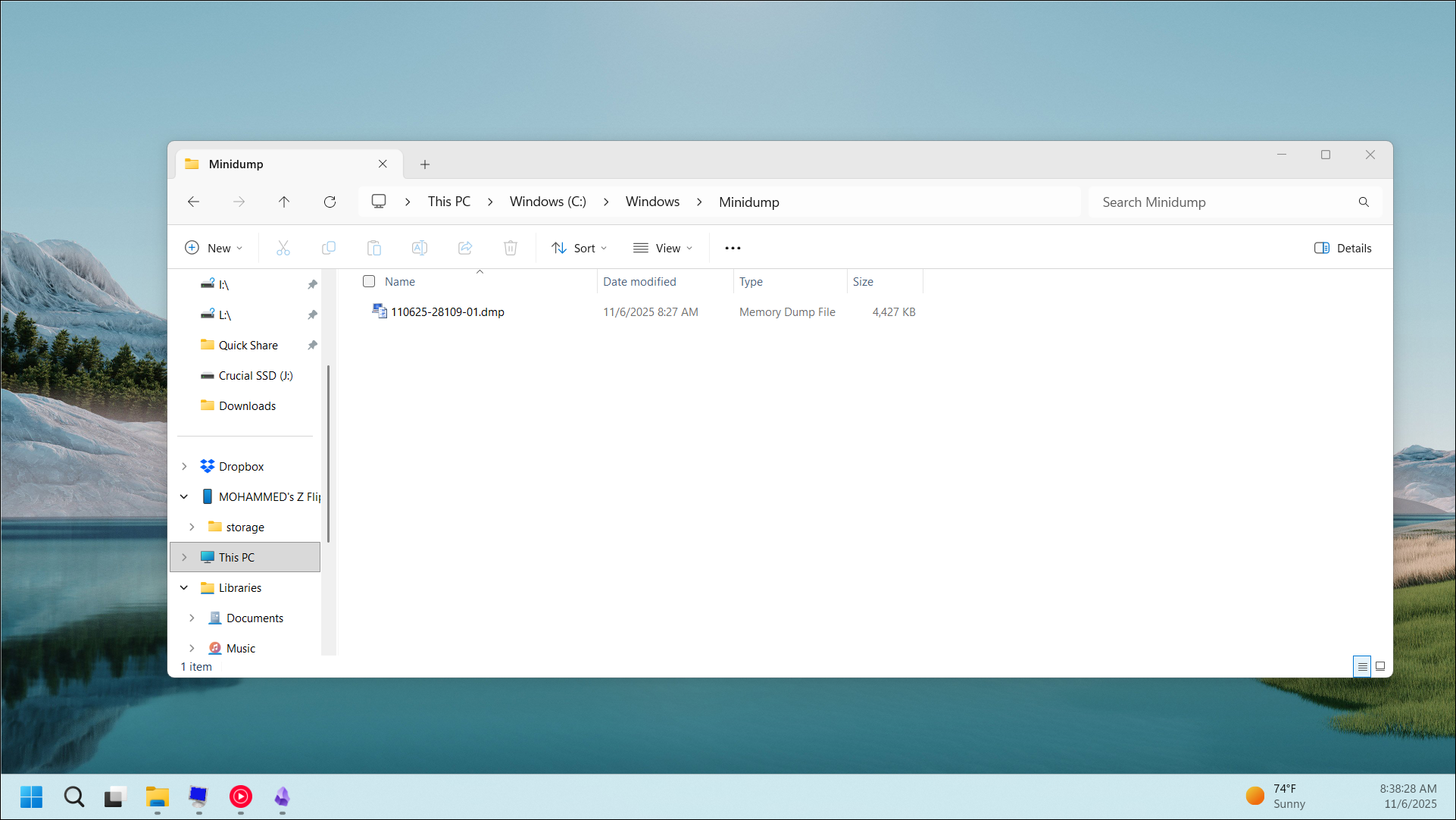Click Windows (C:) breadcrumb segment
This screenshot has height=820, width=1456.
pyautogui.click(x=548, y=202)
